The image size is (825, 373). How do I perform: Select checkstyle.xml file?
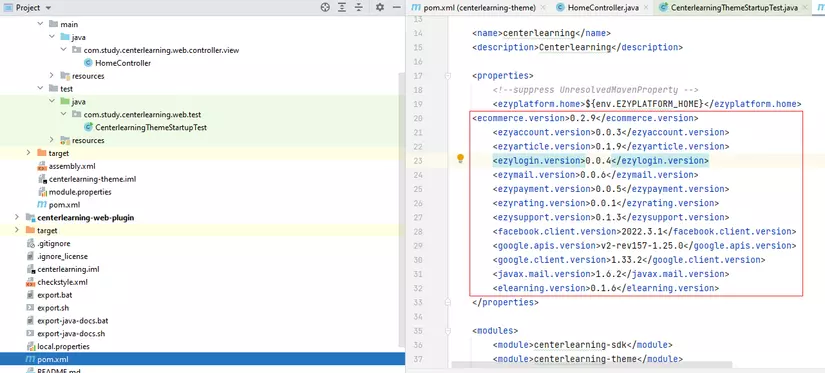pos(63,282)
